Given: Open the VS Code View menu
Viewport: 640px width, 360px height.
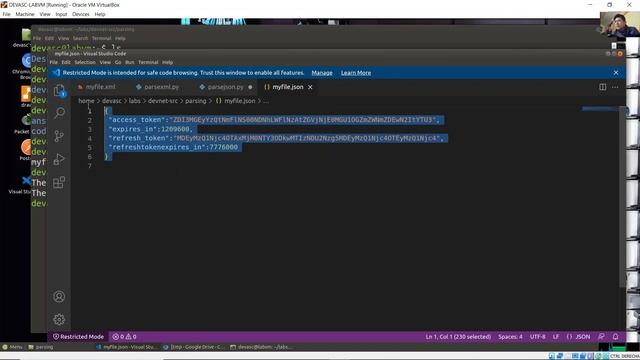Looking at the screenshot, I should click(105, 62).
